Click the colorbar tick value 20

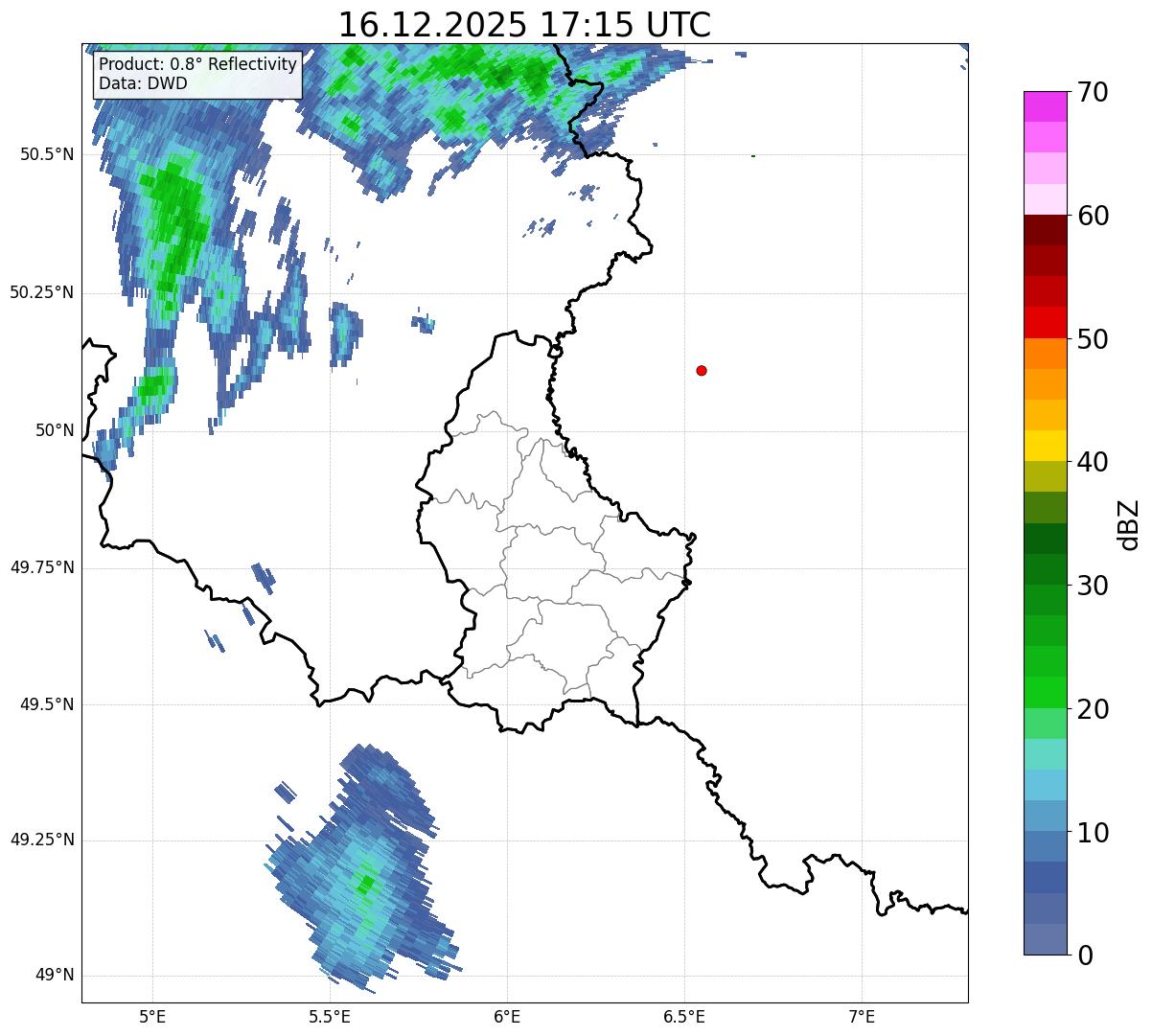1093,709
